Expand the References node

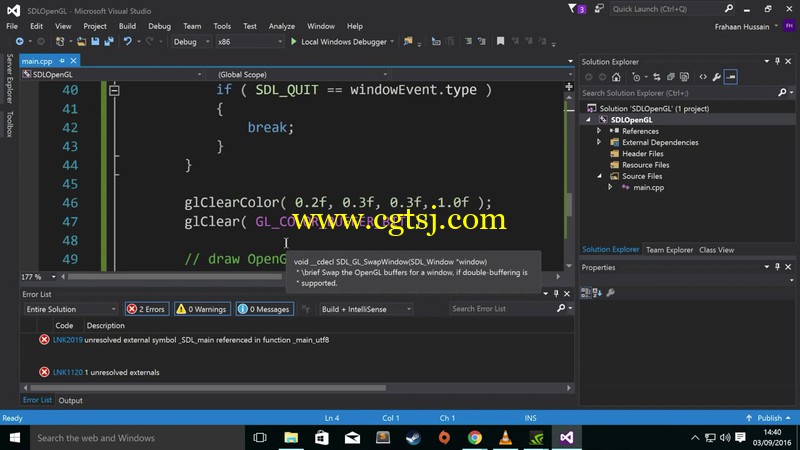[x=599, y=131]
